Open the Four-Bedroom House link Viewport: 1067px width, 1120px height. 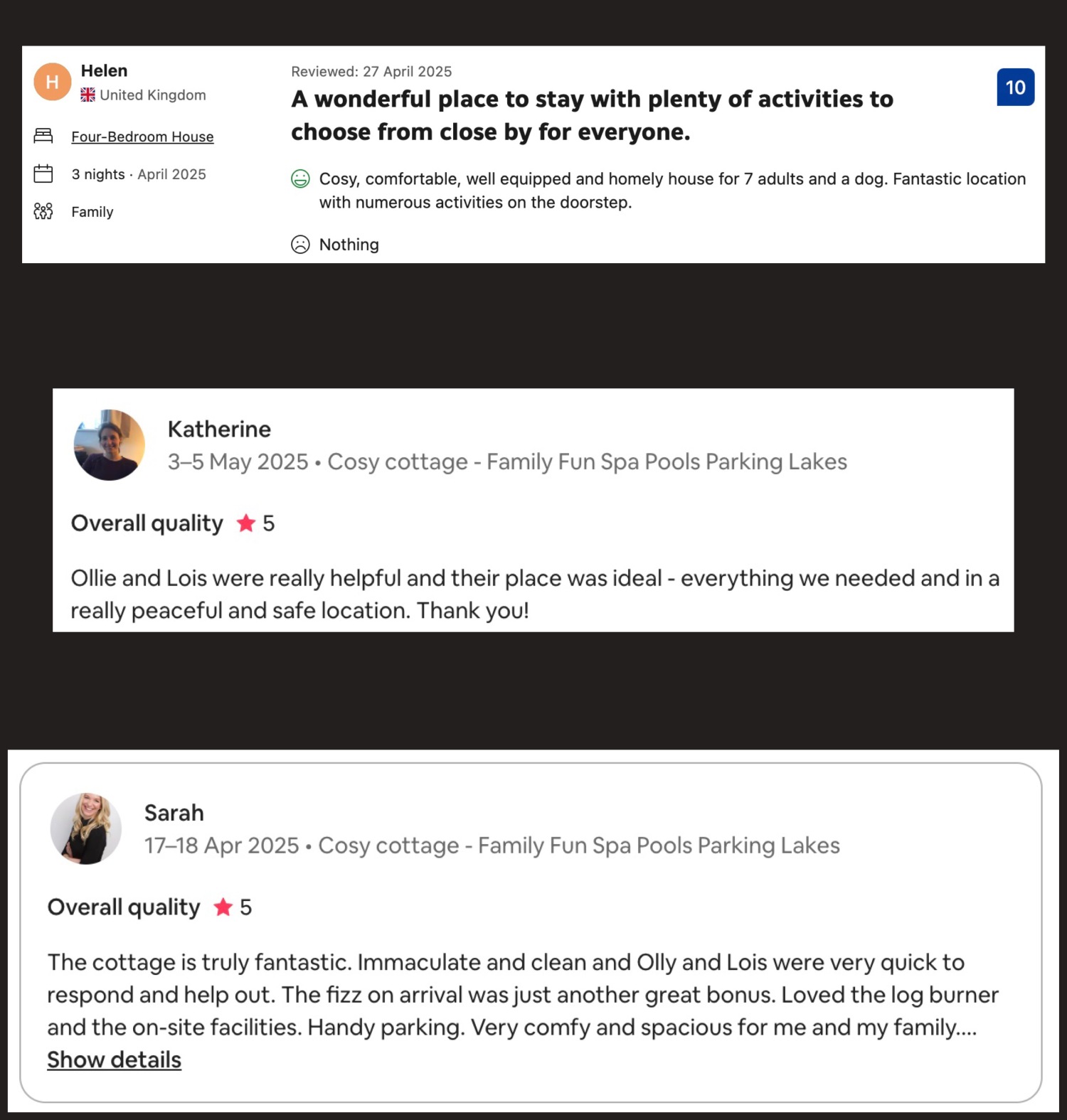(142, 137)
